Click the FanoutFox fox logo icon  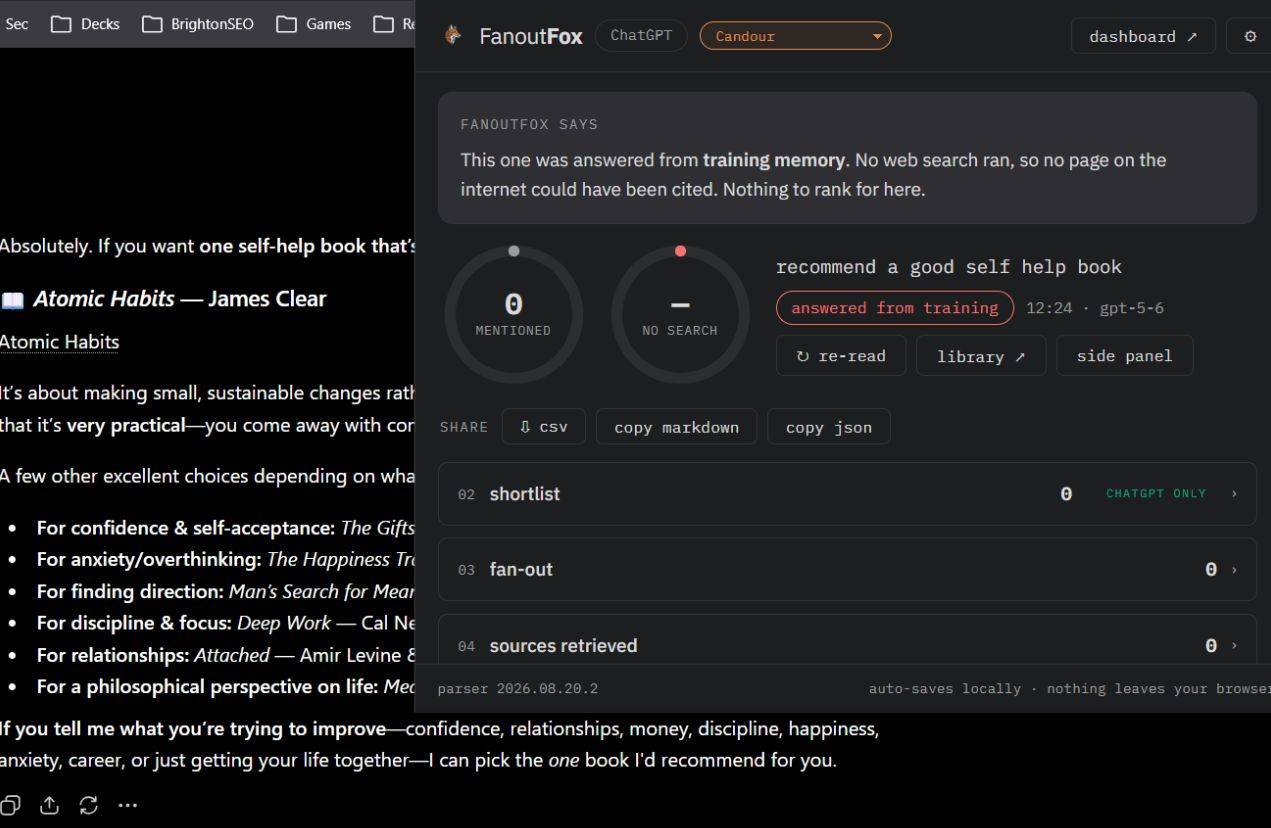[454, 35]
